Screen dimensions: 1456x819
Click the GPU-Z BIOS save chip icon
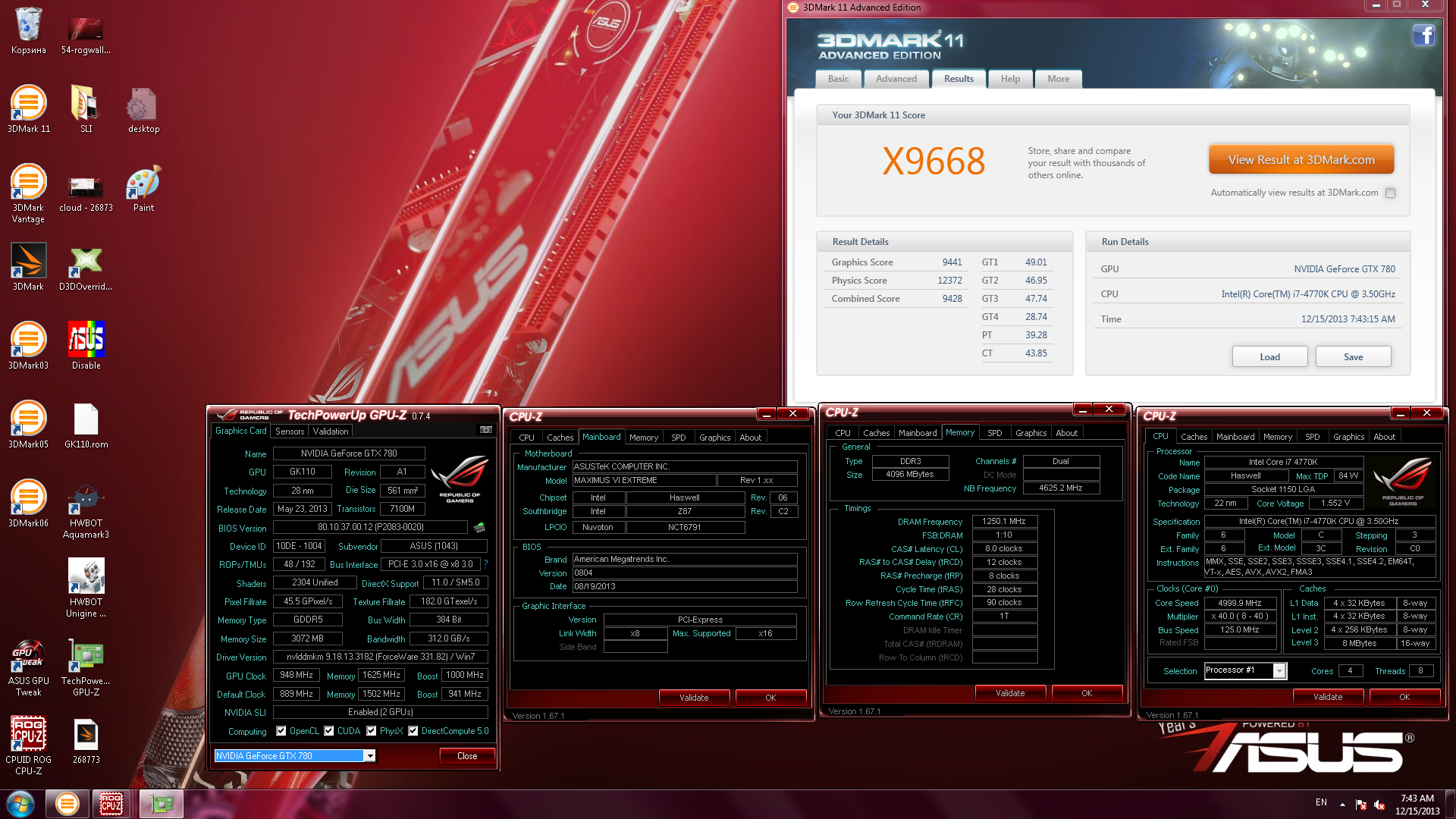click(479, 527)
